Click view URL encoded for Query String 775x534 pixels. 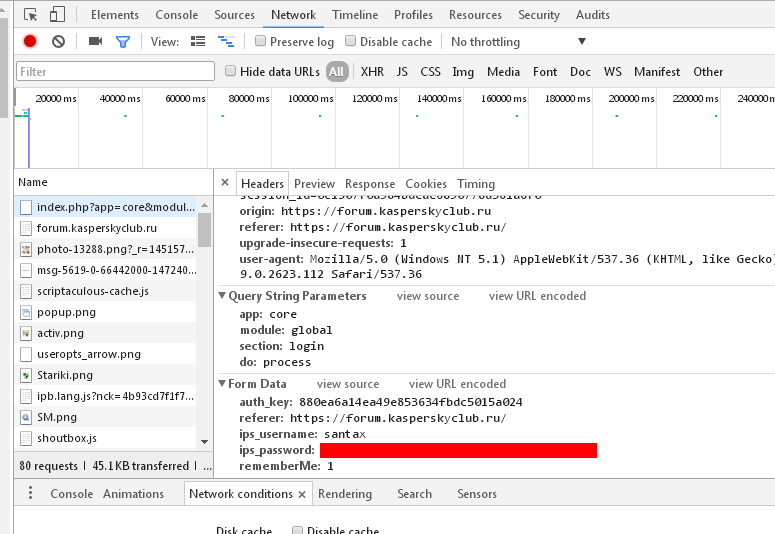pyautogui.click(x=537, y=296)
